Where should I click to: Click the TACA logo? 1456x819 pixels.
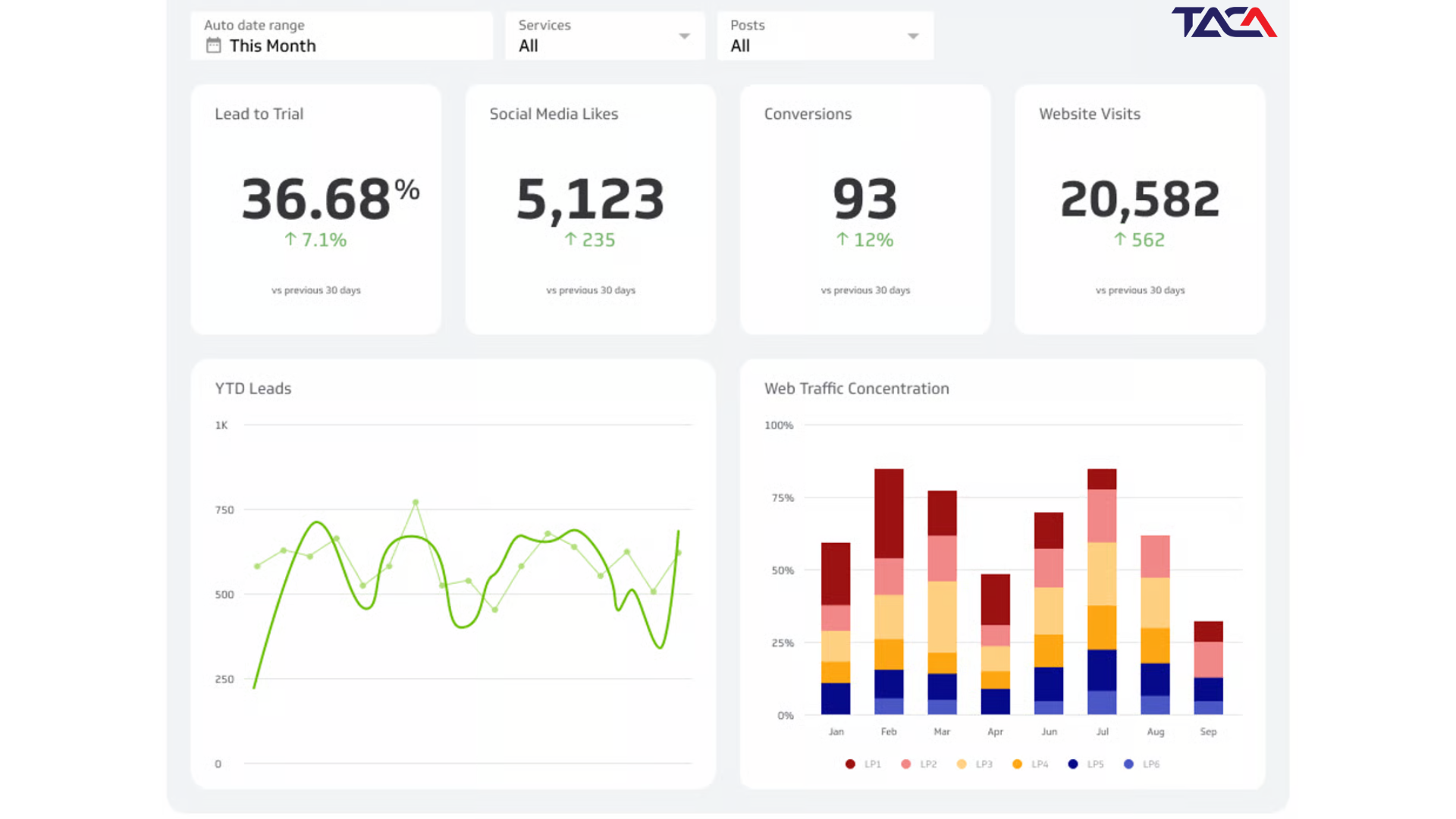(x=1224, y=22)
